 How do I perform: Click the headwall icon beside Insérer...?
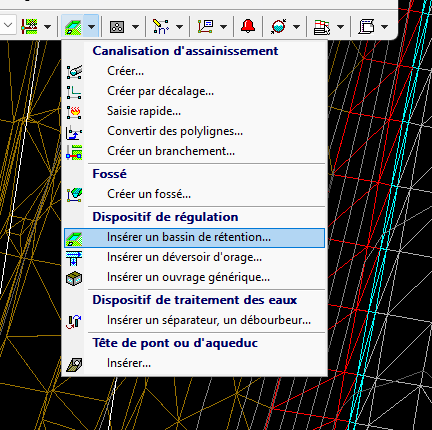(x=74, y=364)
